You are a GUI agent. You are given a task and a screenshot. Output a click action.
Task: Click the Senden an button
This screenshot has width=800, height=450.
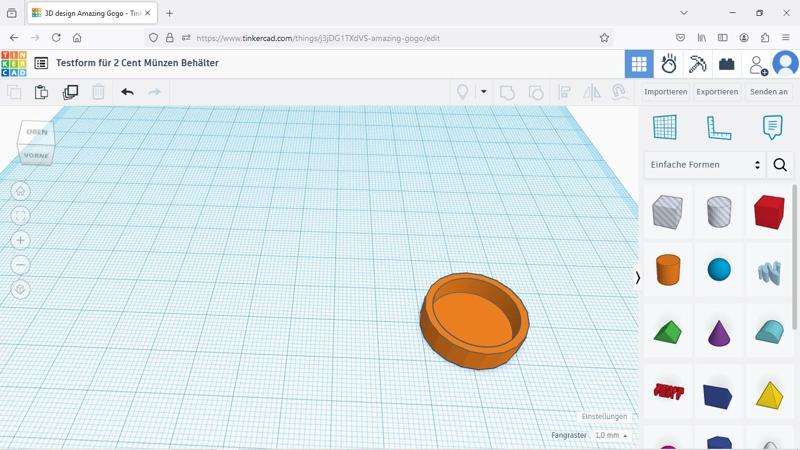(x=768, y=92)
